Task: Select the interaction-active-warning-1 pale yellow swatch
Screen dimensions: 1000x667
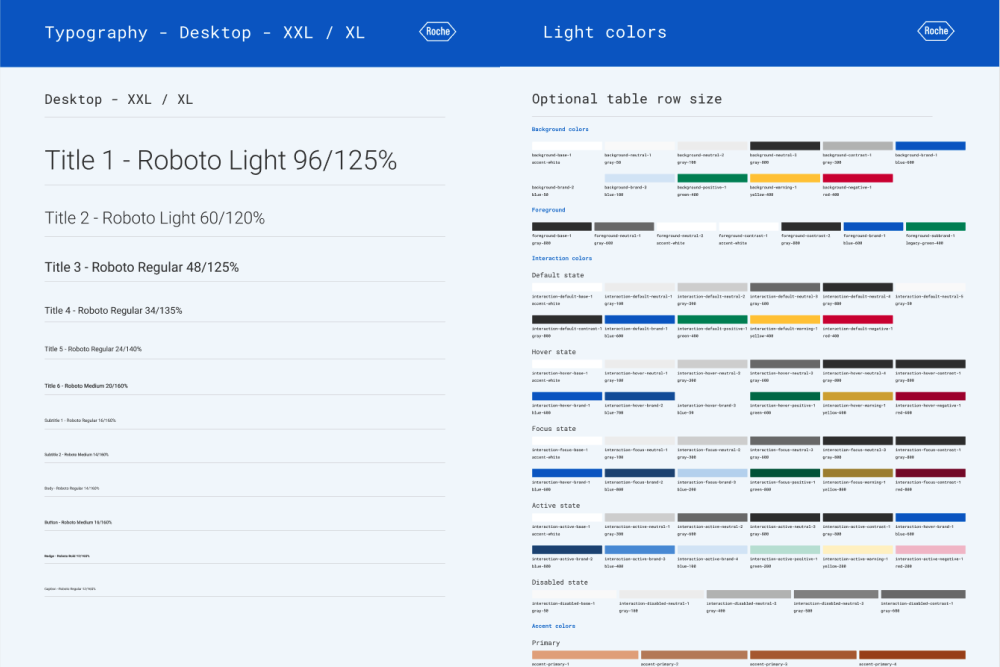Action: [857, 549]
